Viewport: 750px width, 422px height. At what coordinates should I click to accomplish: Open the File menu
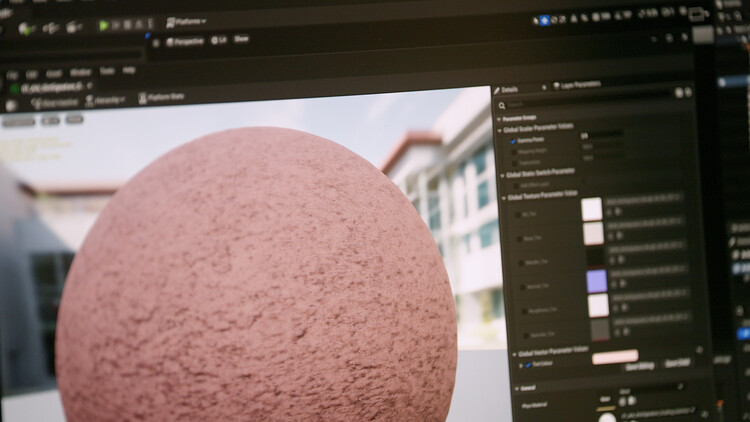(x=12, y=76)
